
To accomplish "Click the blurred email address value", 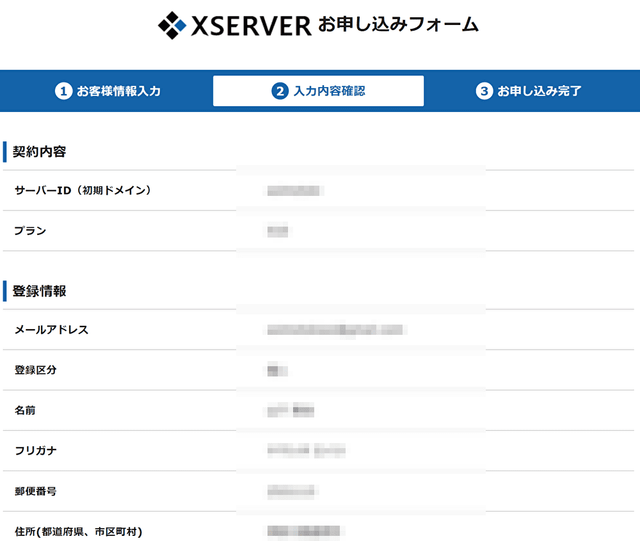I will [x=336, y=330].
